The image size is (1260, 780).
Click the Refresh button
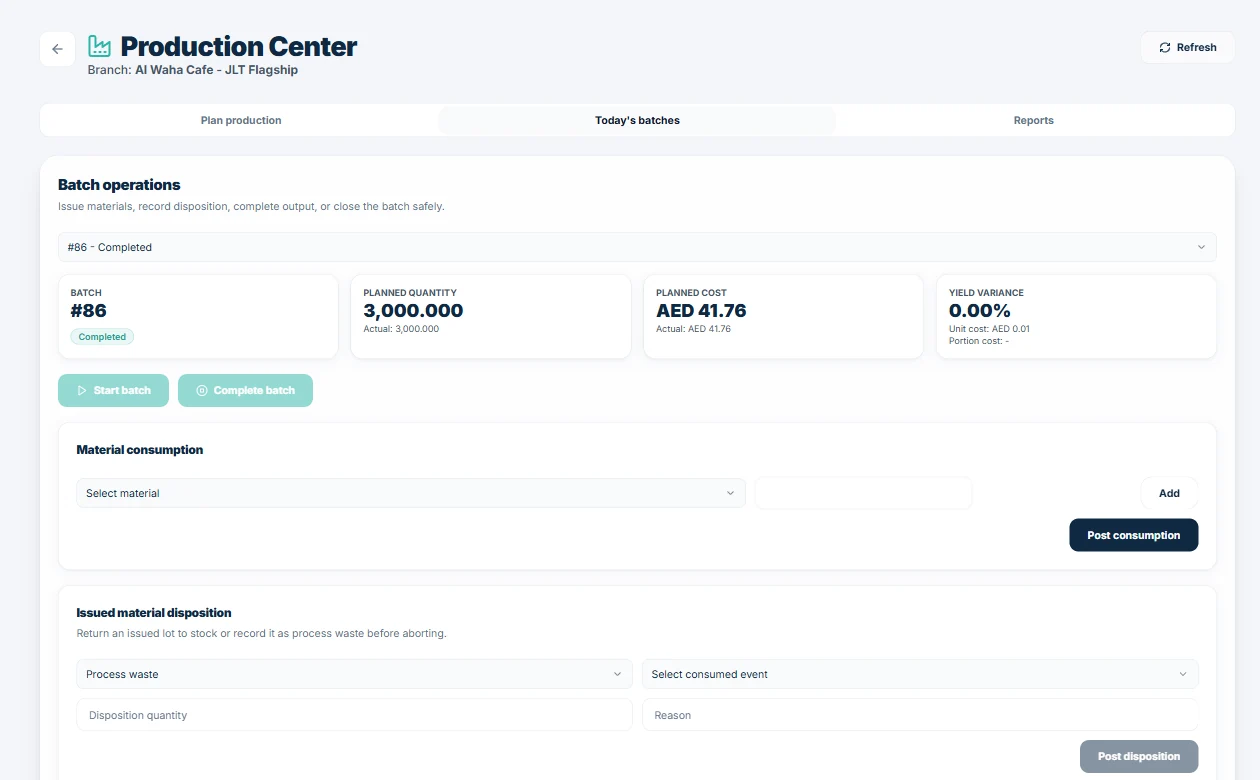point(1188,47)
